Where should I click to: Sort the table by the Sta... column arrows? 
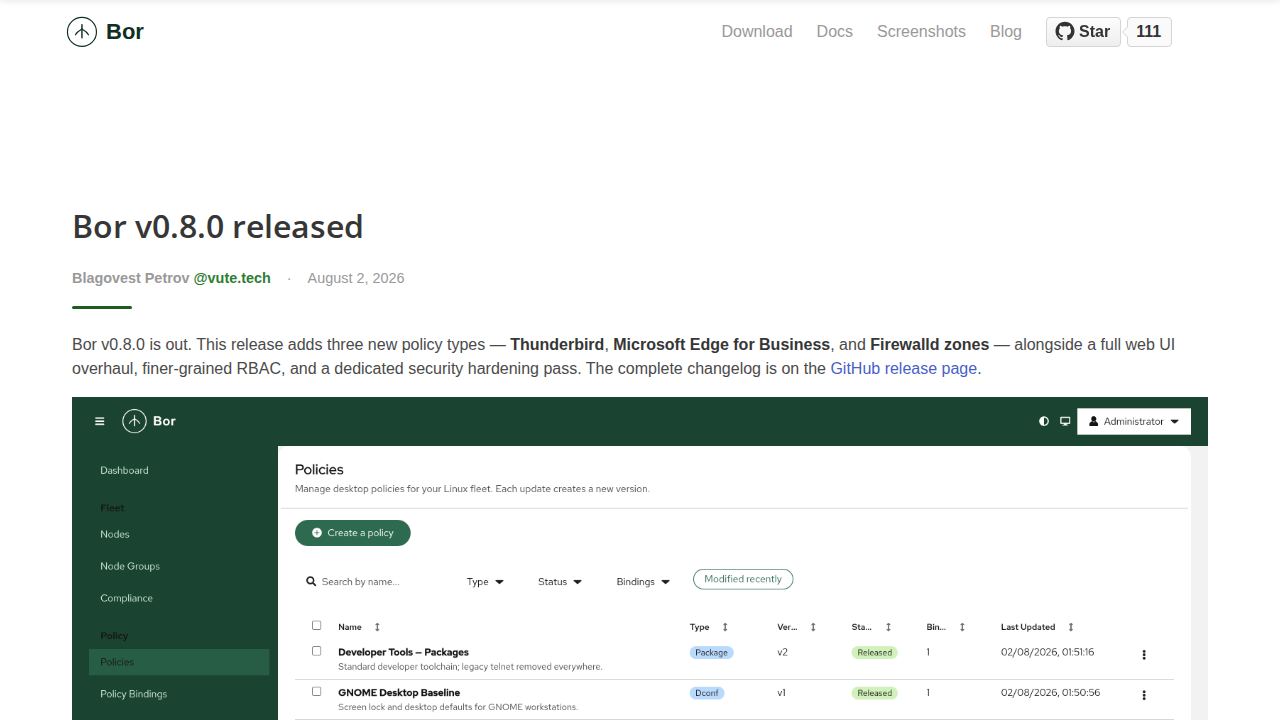click(x=888, y=627)
